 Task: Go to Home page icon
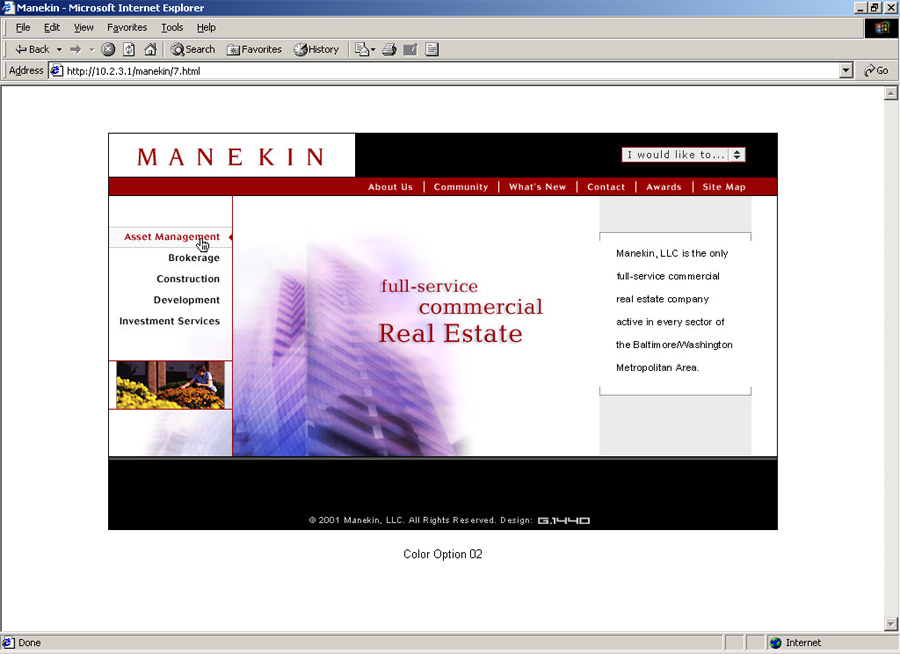(150, 49)
